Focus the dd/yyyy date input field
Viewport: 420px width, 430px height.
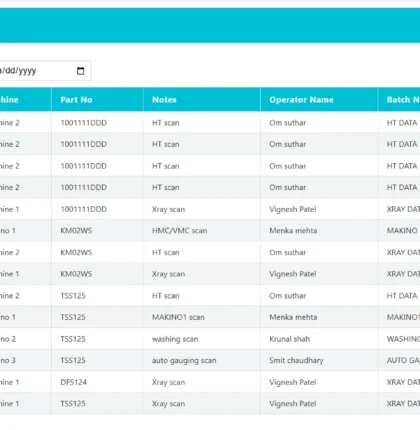point(45,71)
